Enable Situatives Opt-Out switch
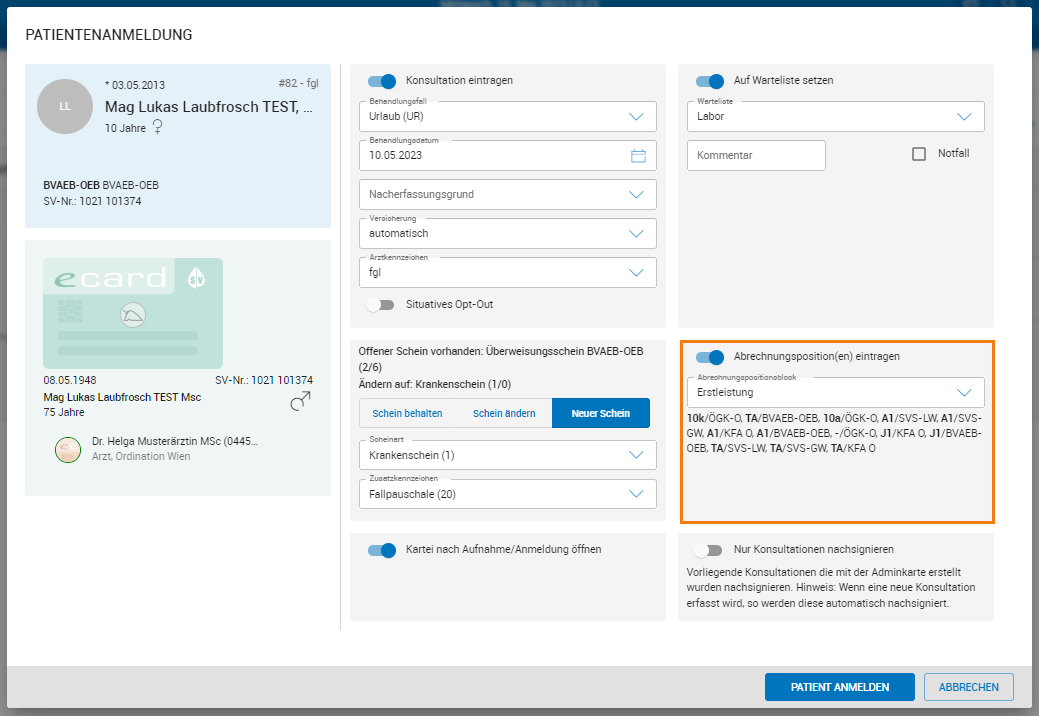 pyautogui.click(x=380, y=304)
